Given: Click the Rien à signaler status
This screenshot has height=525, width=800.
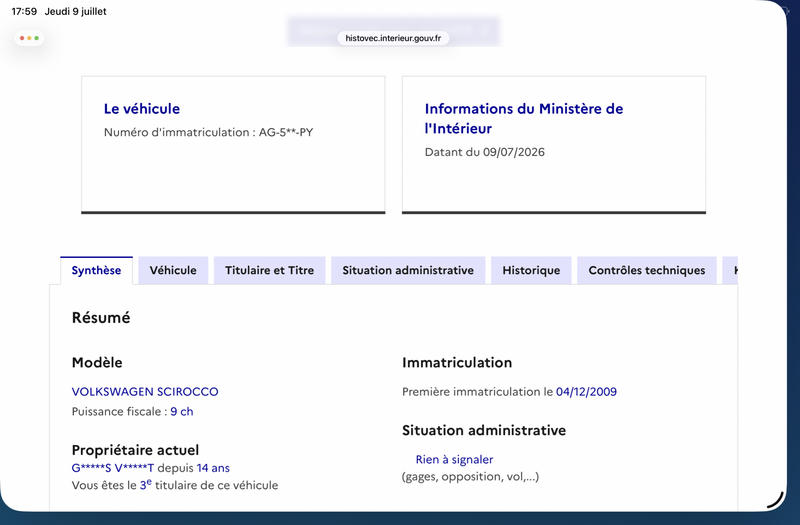Looking at the screenshot, I should 454,460.
